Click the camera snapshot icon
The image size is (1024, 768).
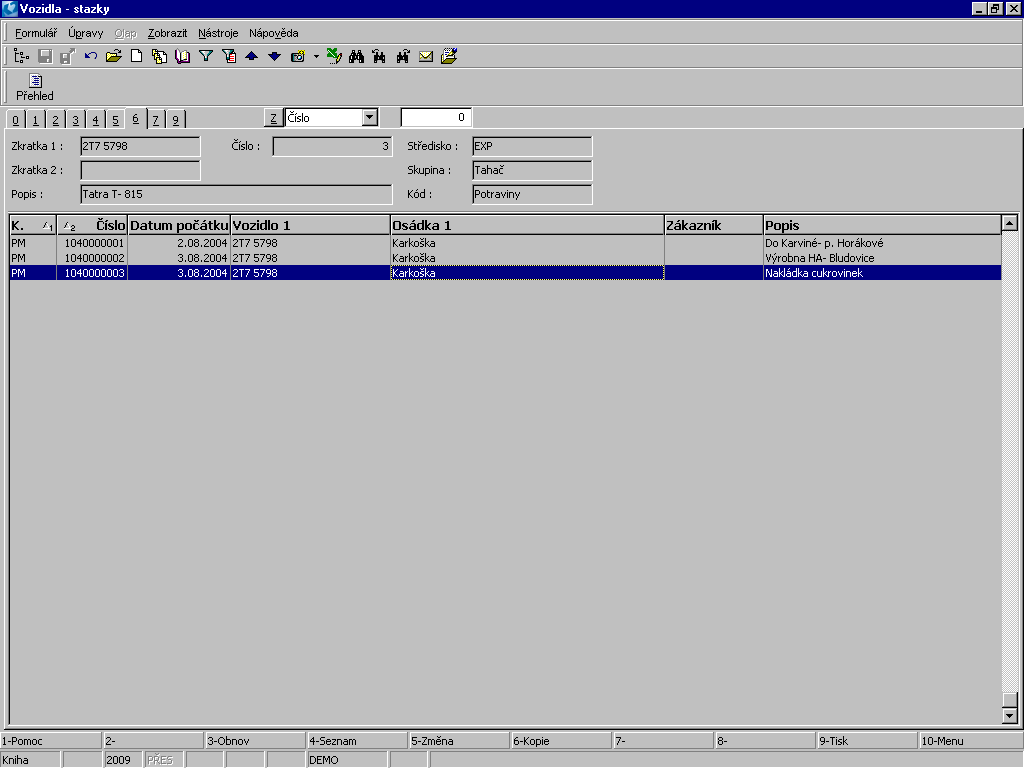tap(298, 57)
